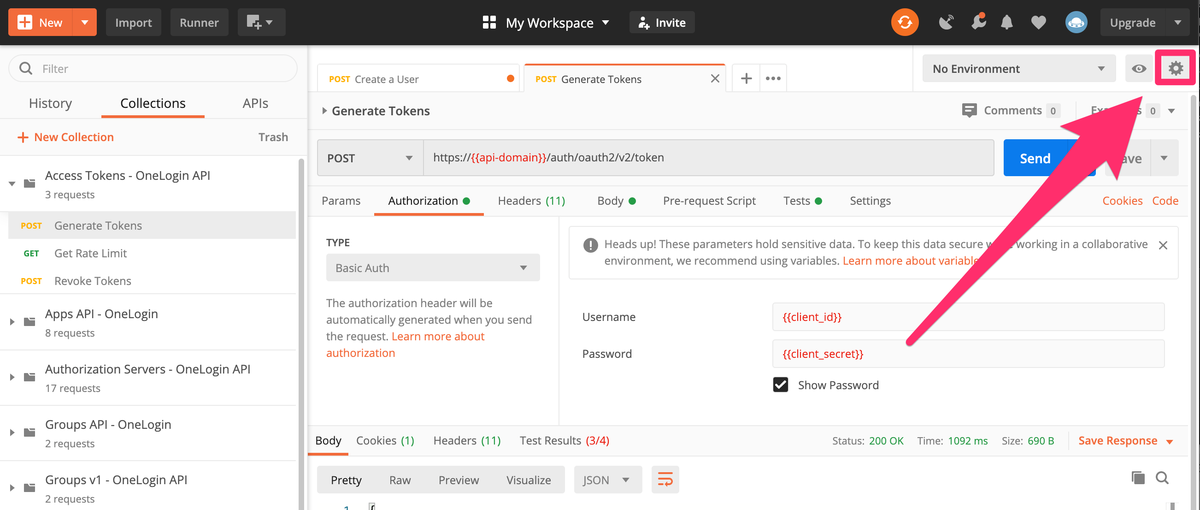This screenshot has width=1200, height=510.
Task: Click the Send button
Action: click(1035, 158)
